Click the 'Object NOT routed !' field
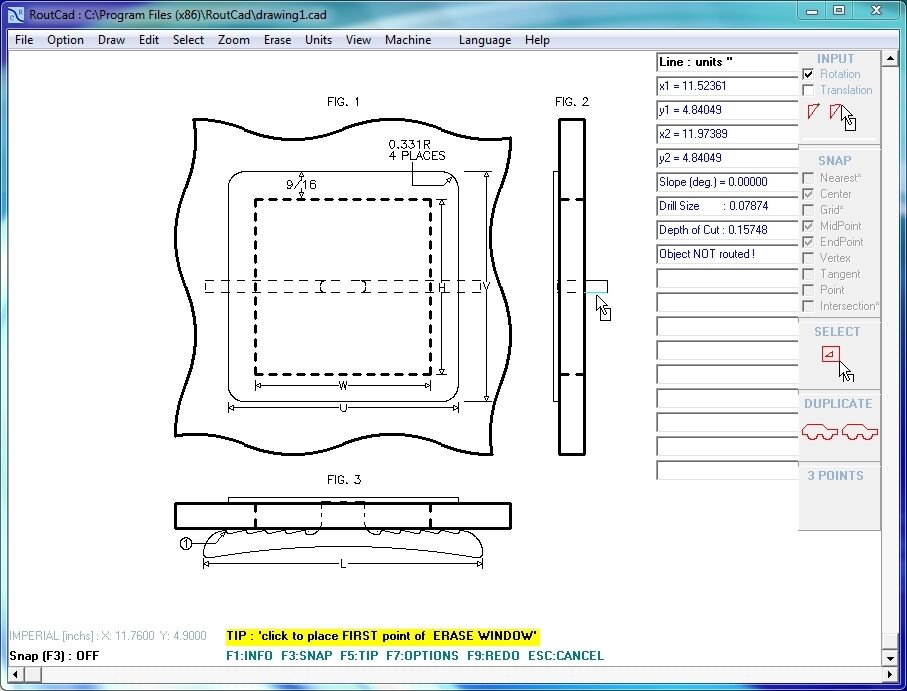The image size is (907, 691). click(x=727, y=254)
